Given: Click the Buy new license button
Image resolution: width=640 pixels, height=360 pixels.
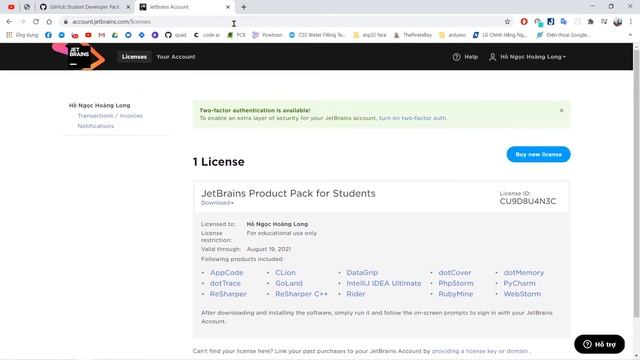Looking at the screenshot, I should pos(538,154).
